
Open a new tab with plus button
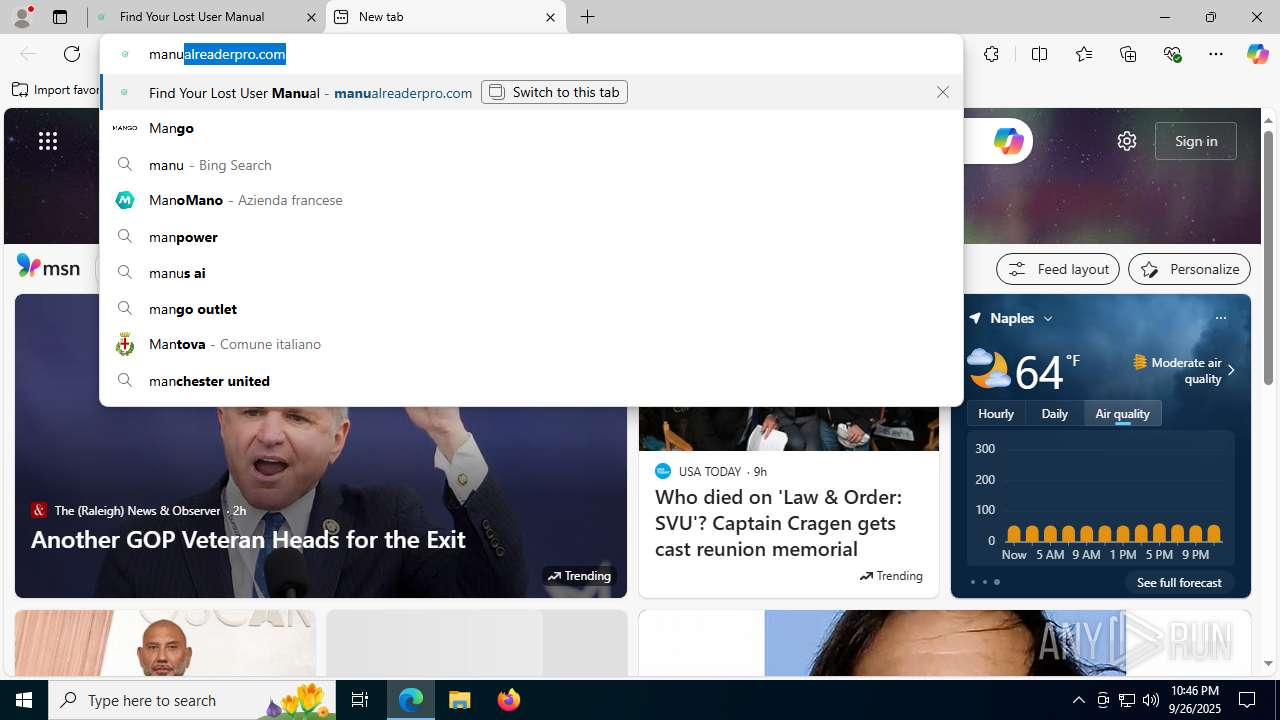pyautogui.click(x=588, y=17)
